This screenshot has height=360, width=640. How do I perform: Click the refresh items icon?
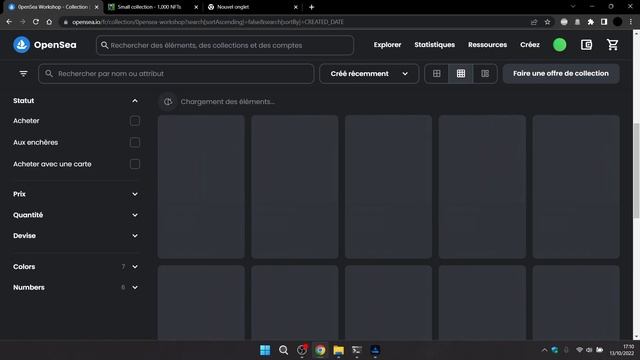(x=168, y=102)
